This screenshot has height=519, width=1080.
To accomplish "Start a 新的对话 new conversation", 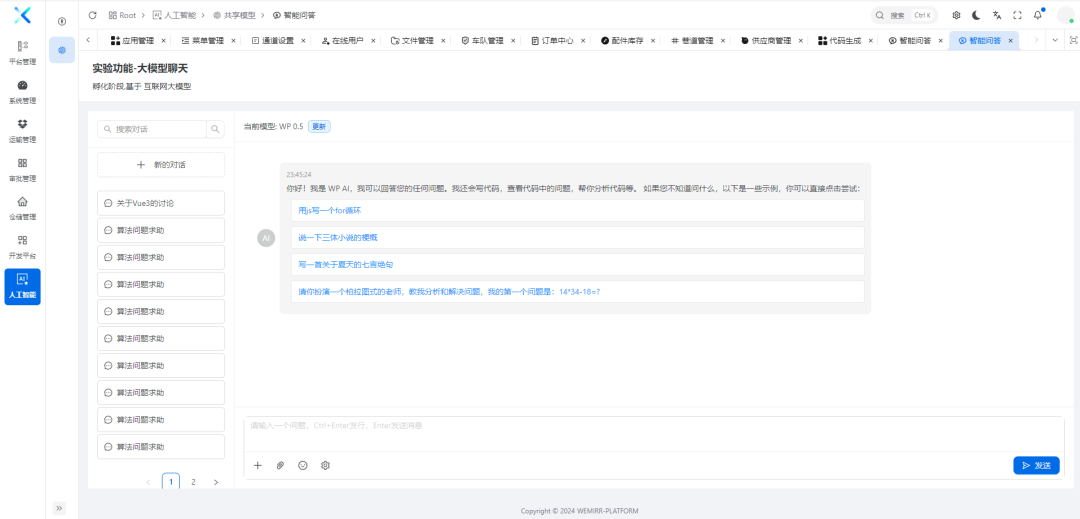I will tap(161, 164).
